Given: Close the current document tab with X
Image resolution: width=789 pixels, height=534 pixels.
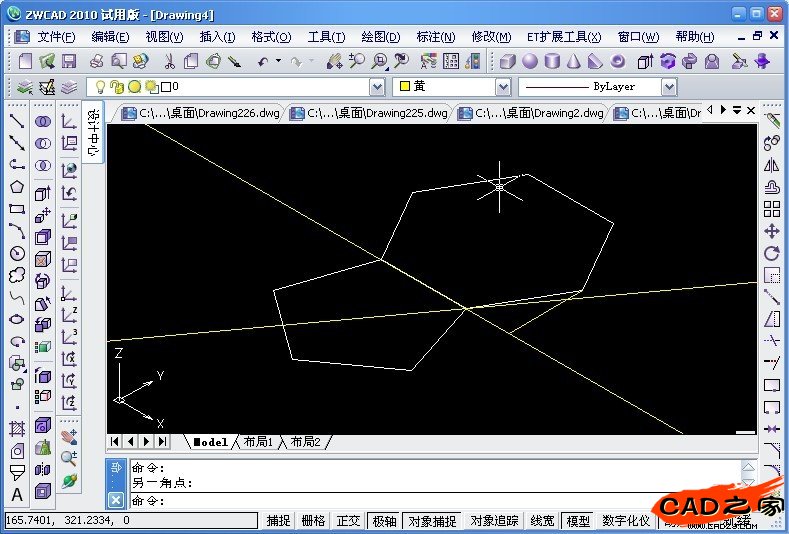Looking at the screenshot, I should coord(751,110).
